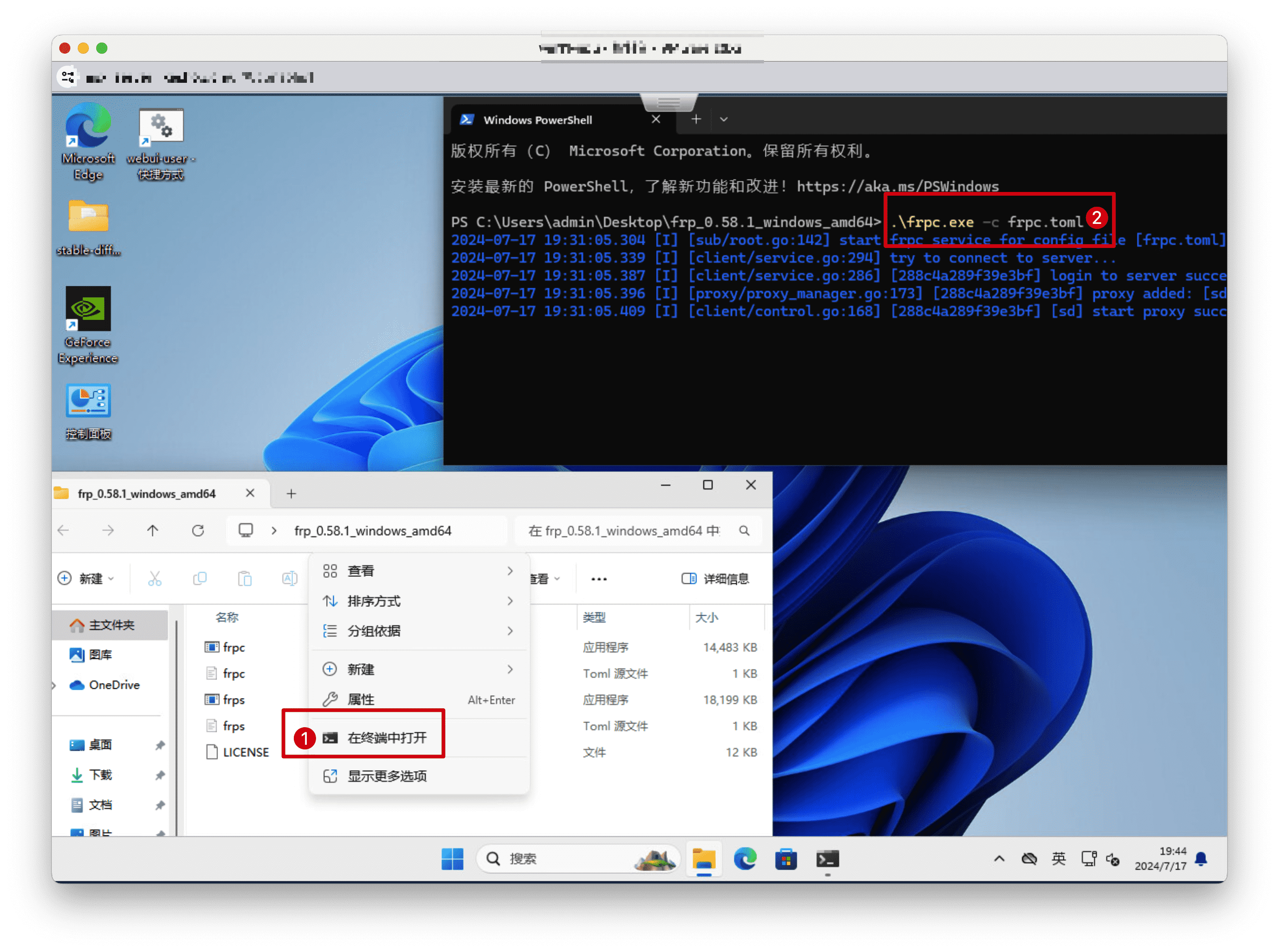Select 主文件夹 in navigation pane

point(111,624)
